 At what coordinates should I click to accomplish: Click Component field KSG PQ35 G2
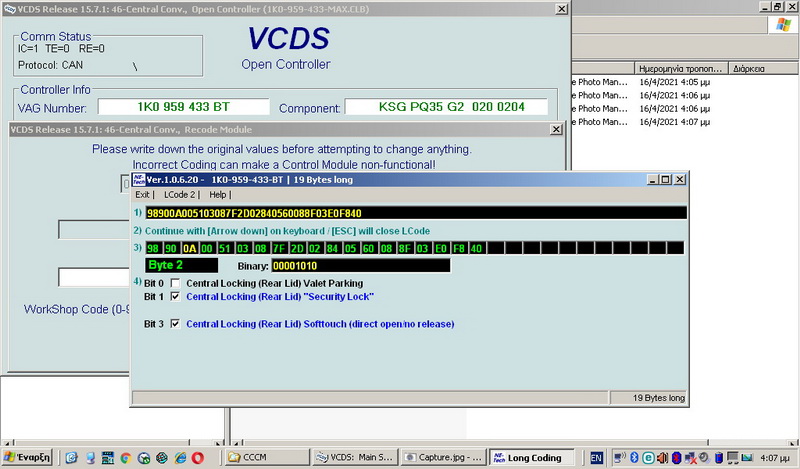tap(446, 107)
